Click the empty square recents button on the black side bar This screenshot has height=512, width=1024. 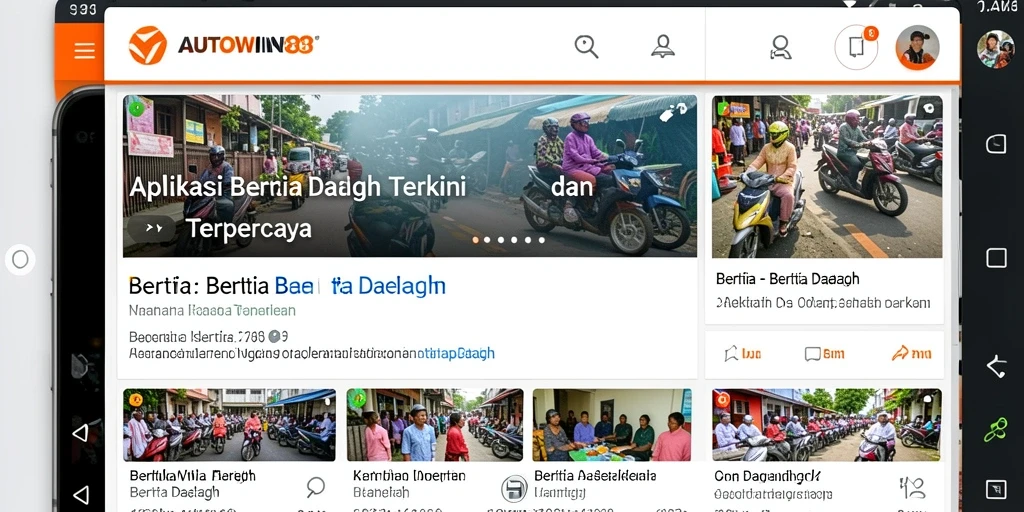(x=996, y=258)
